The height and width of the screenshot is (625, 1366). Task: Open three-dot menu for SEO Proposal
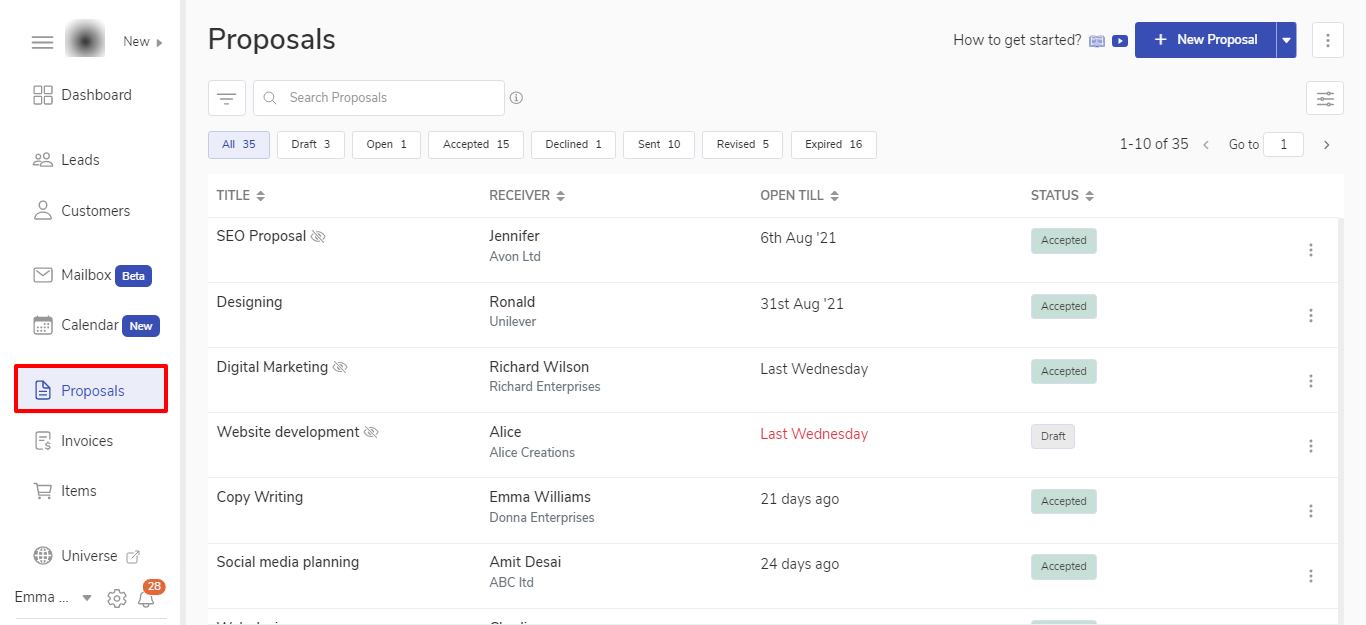(x=1311, y=250)
